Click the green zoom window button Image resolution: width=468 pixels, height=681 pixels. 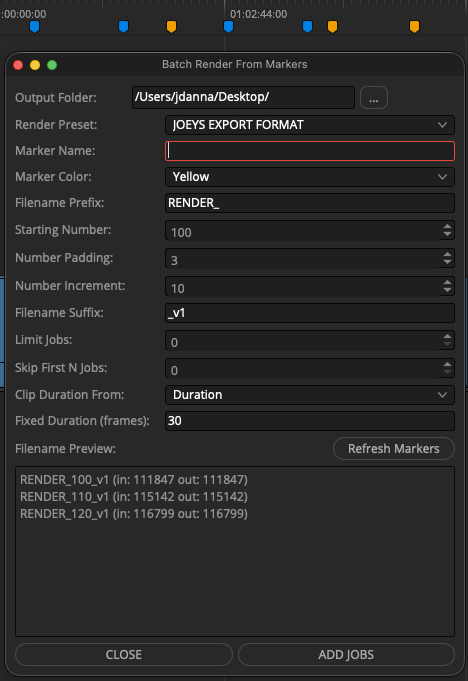[52, 65]
